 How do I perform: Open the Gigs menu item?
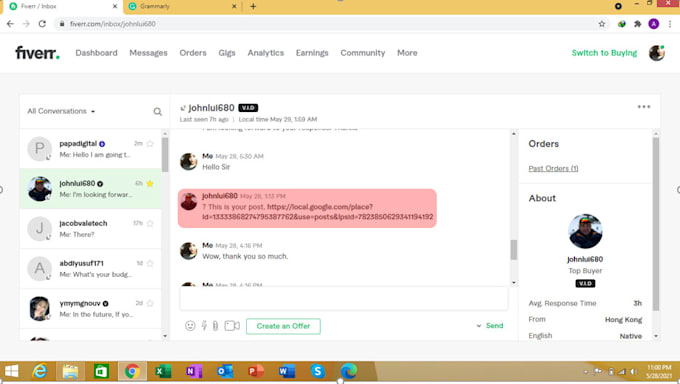227,53
